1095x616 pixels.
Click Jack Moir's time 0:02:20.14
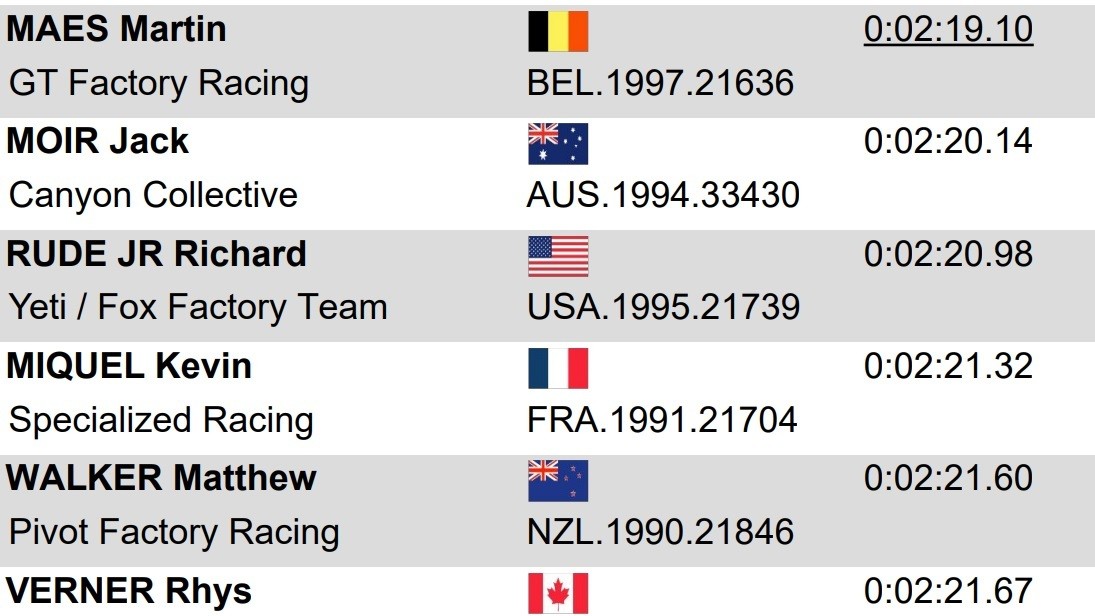(x=948, y=141)
